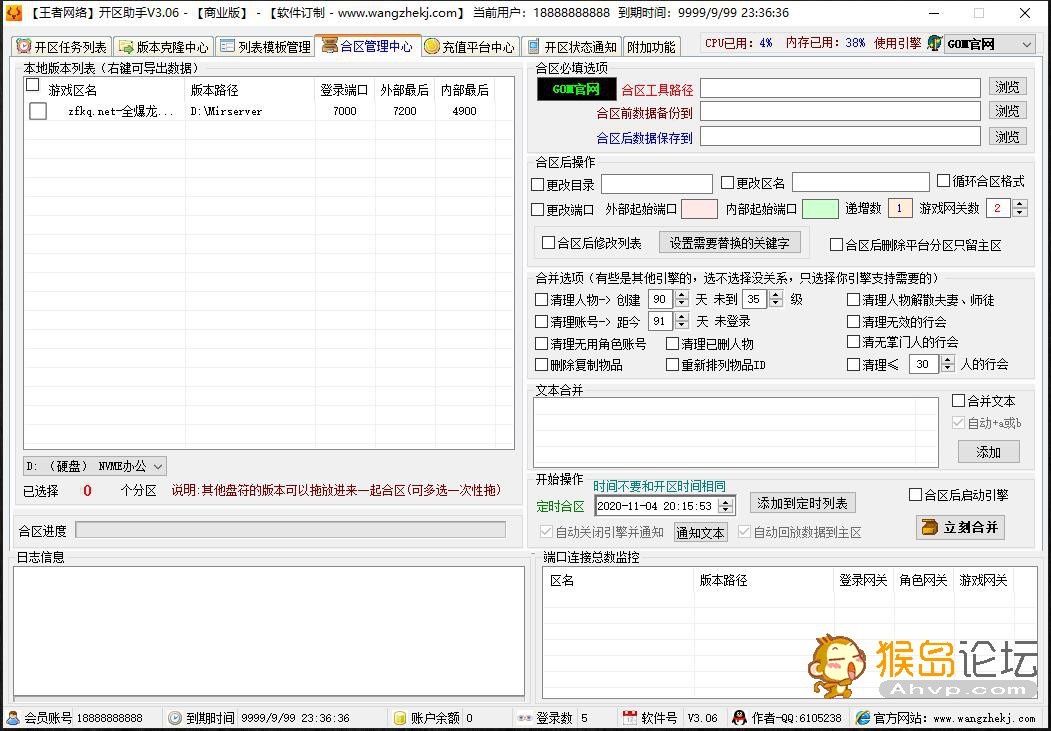Click the app logo icon in the title bar

click(x=13, y=13)
